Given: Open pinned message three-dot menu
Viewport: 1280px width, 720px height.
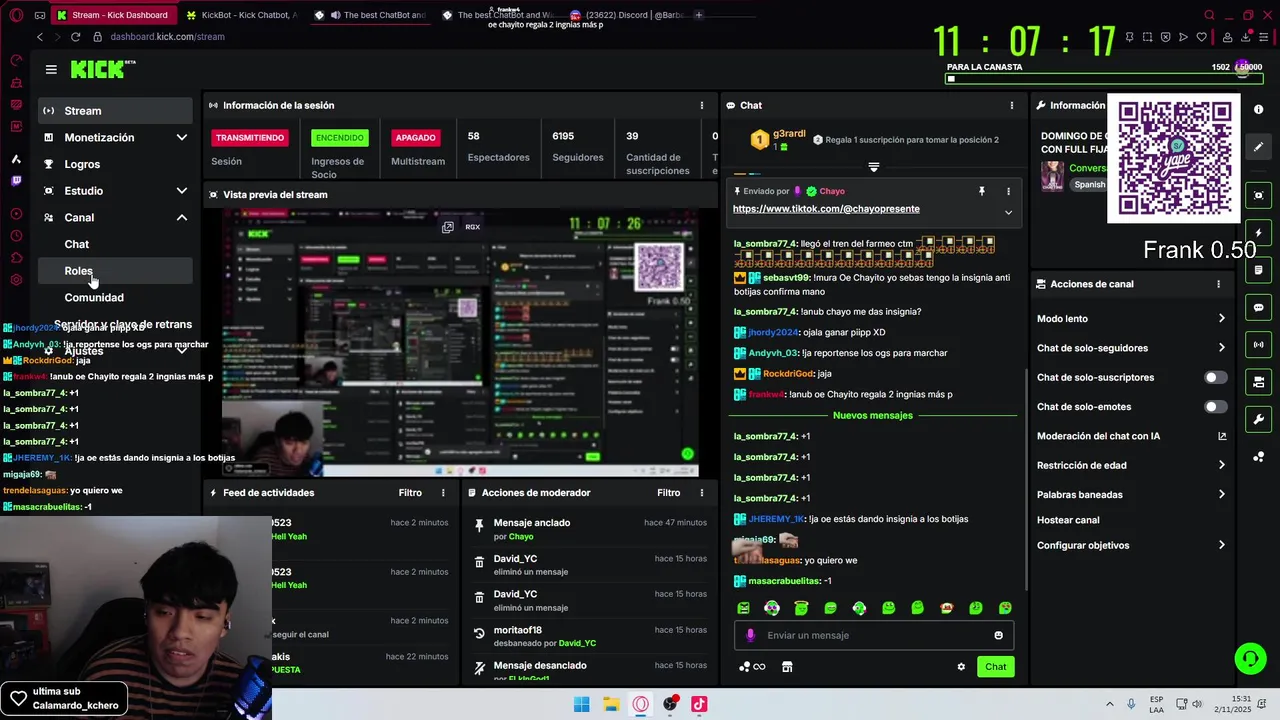Looking at the screenshot, I should [1008, 191].
